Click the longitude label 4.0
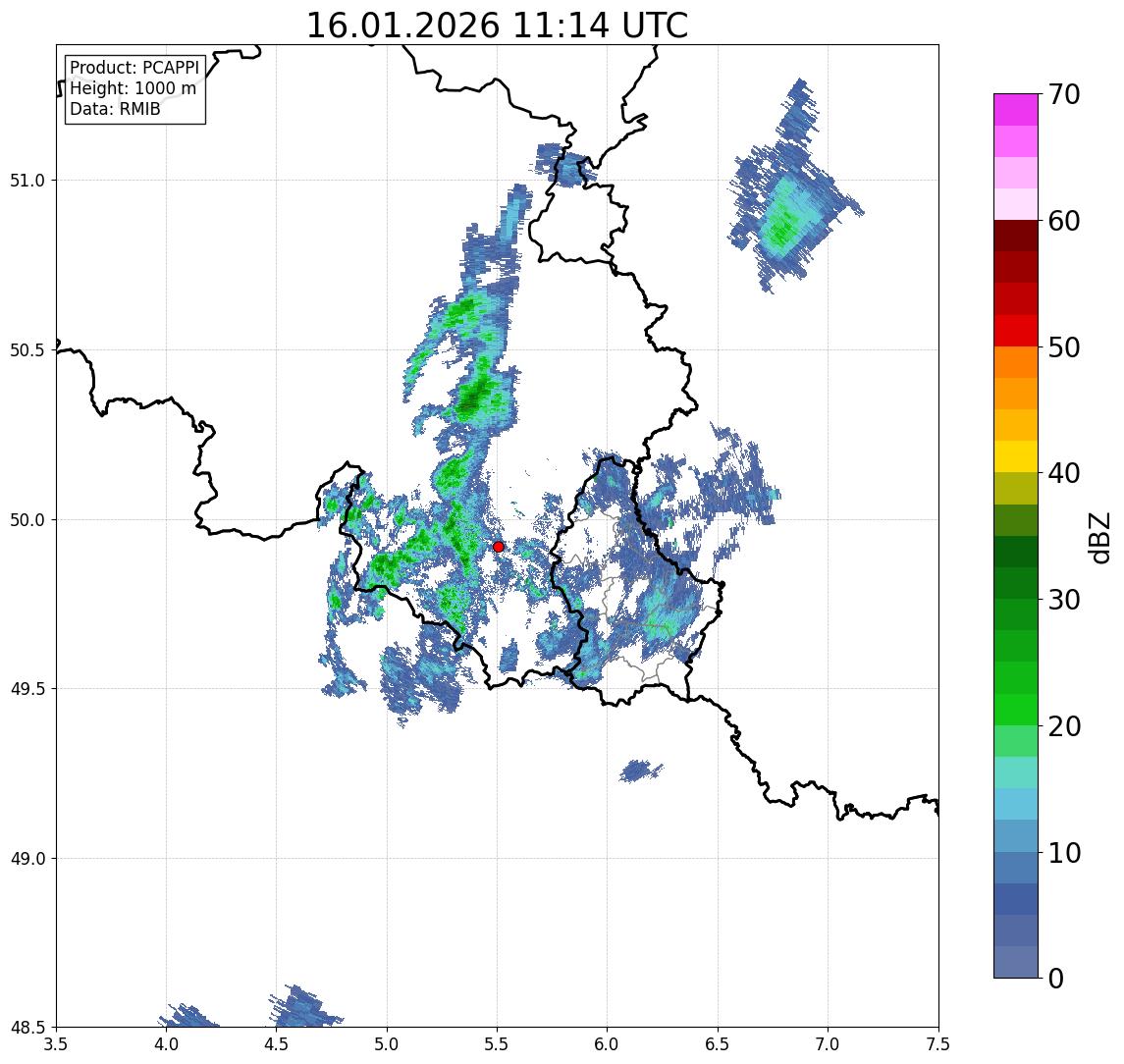This screenshot has width=1124, height=1064. coord(166,1044)
